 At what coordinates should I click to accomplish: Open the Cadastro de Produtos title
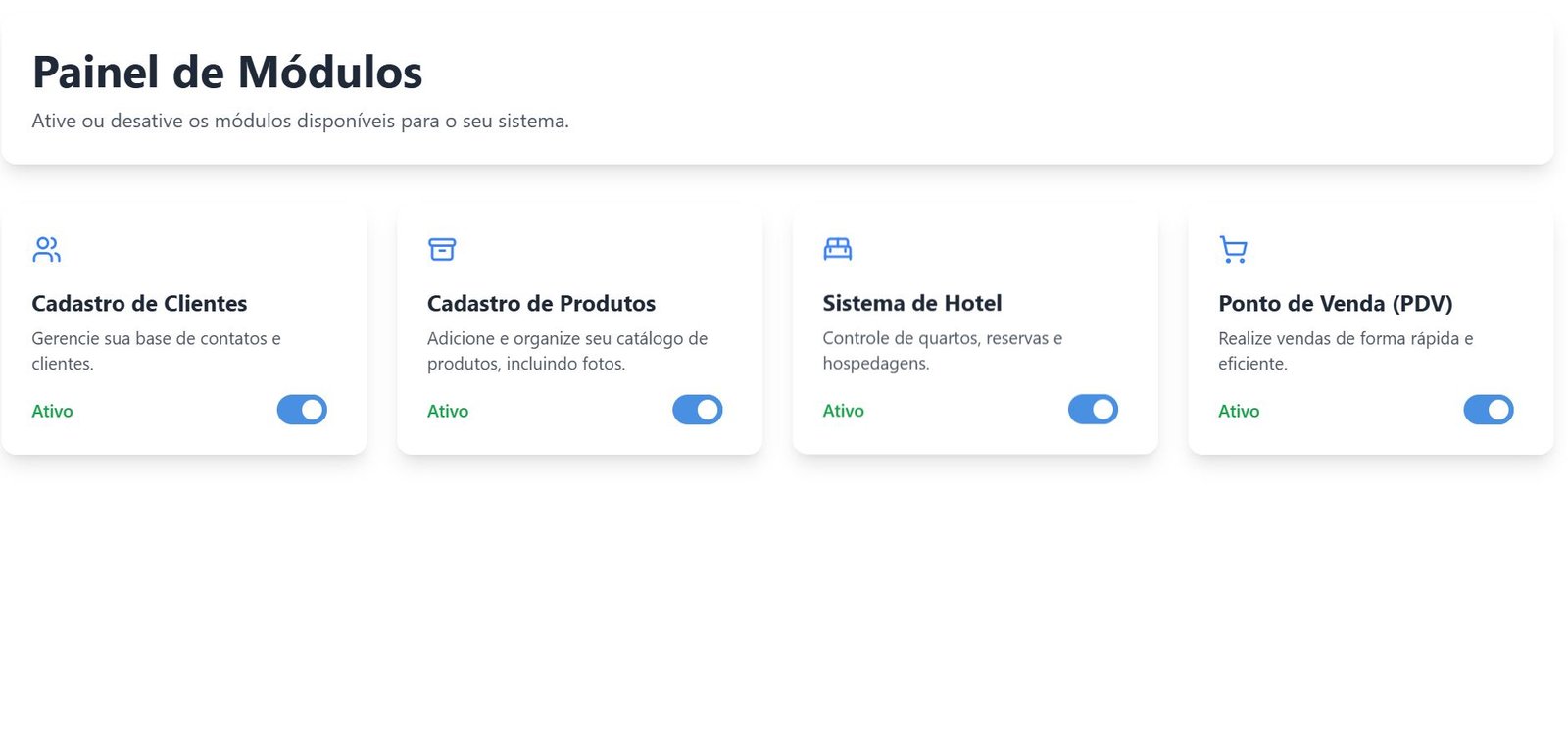pos(541,304)
